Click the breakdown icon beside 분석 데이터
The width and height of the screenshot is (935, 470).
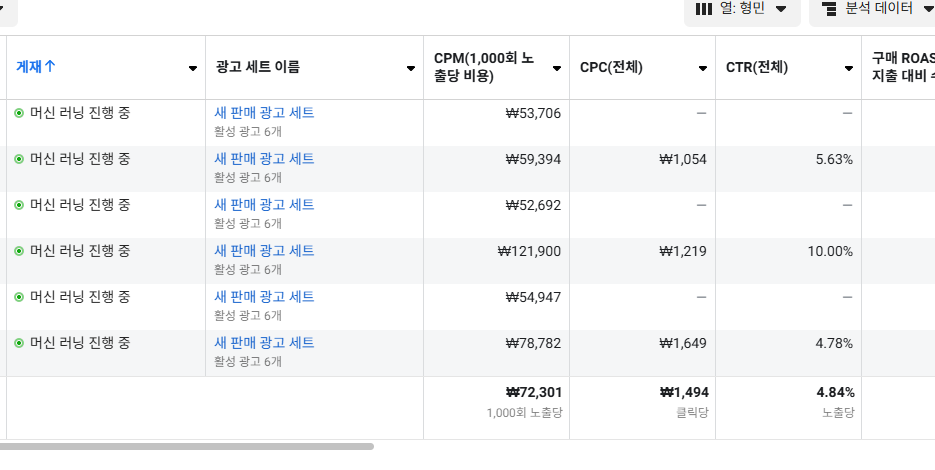coord(829,9)
